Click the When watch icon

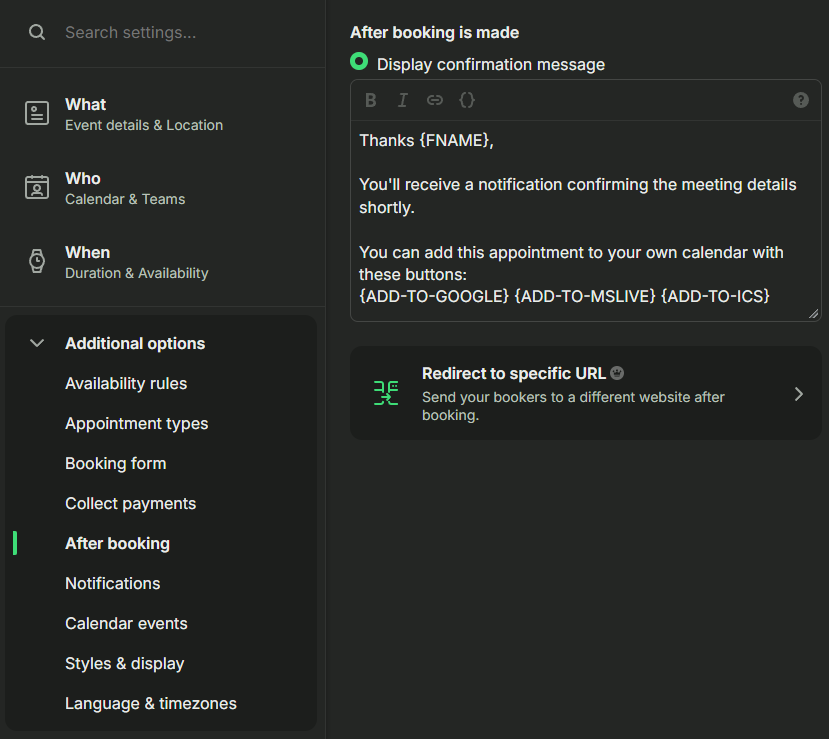37,261
